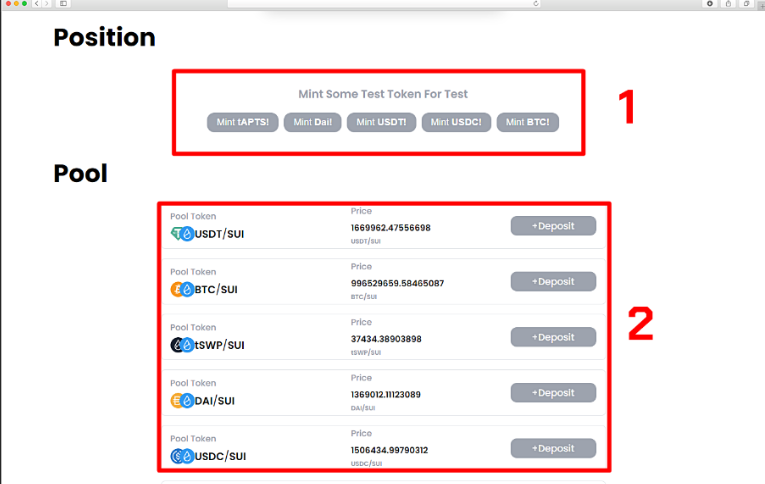
Task: Deposit into the USDT/SUI pool
Action: tap(553, 226)
